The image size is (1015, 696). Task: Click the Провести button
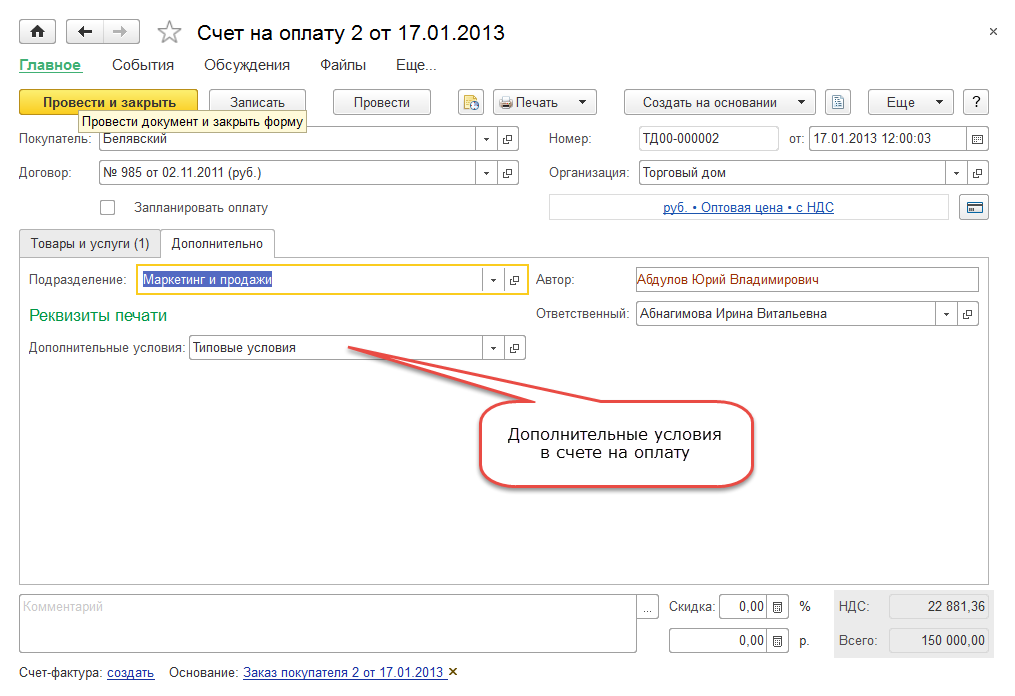pos(382,102)
